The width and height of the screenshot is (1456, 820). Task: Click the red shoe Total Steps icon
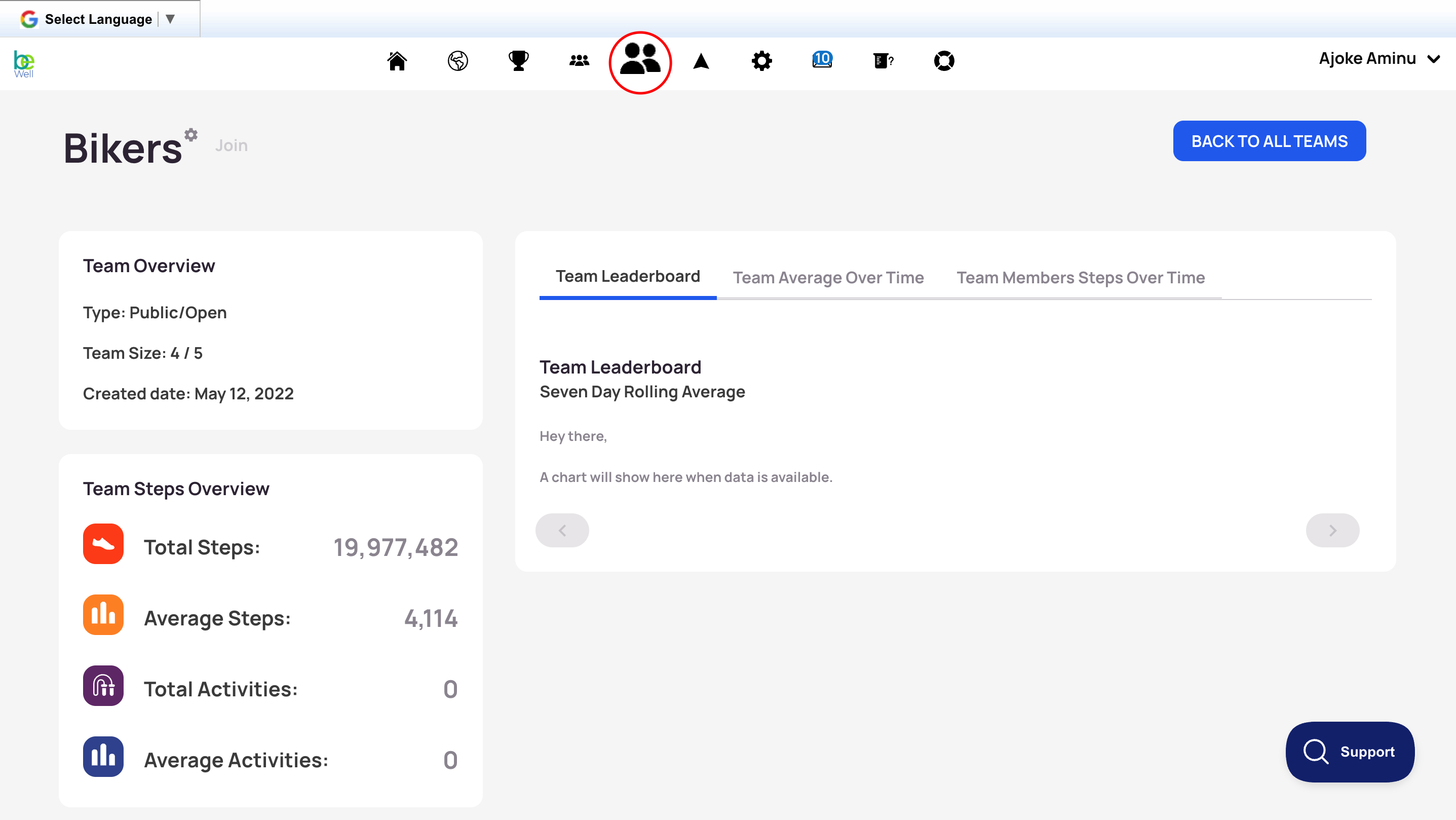[x=103, y=544]
